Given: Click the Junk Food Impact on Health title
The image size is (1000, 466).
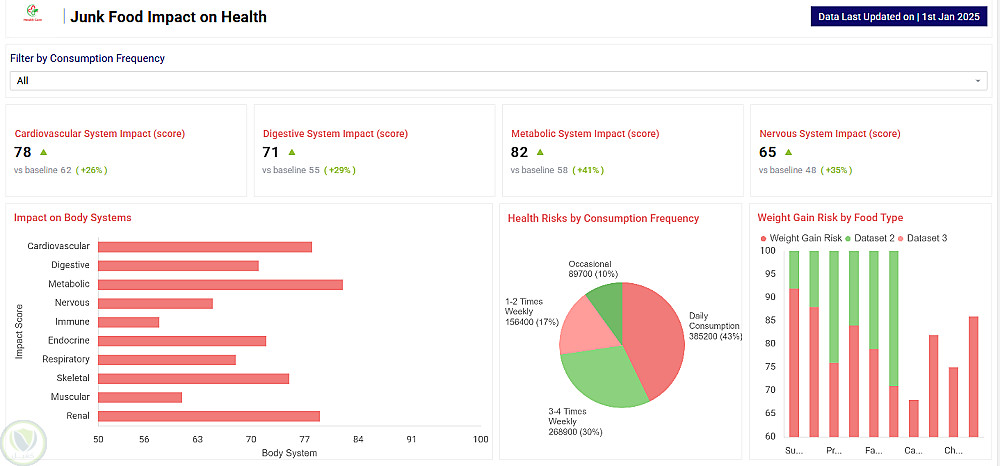Looking at the screenshot, I should click(x=168, y=17).
